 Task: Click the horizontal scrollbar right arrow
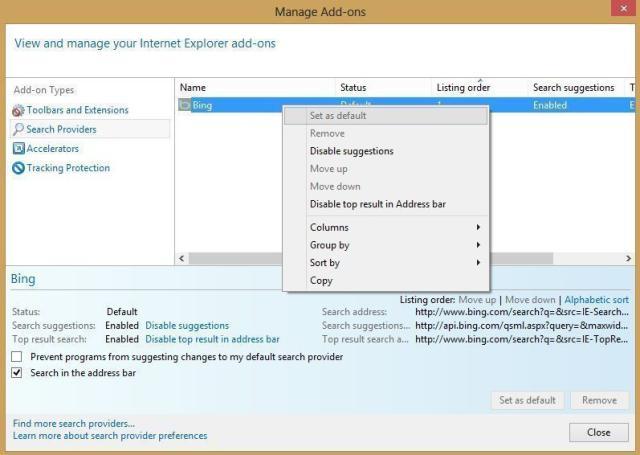(x=628, y=258)
